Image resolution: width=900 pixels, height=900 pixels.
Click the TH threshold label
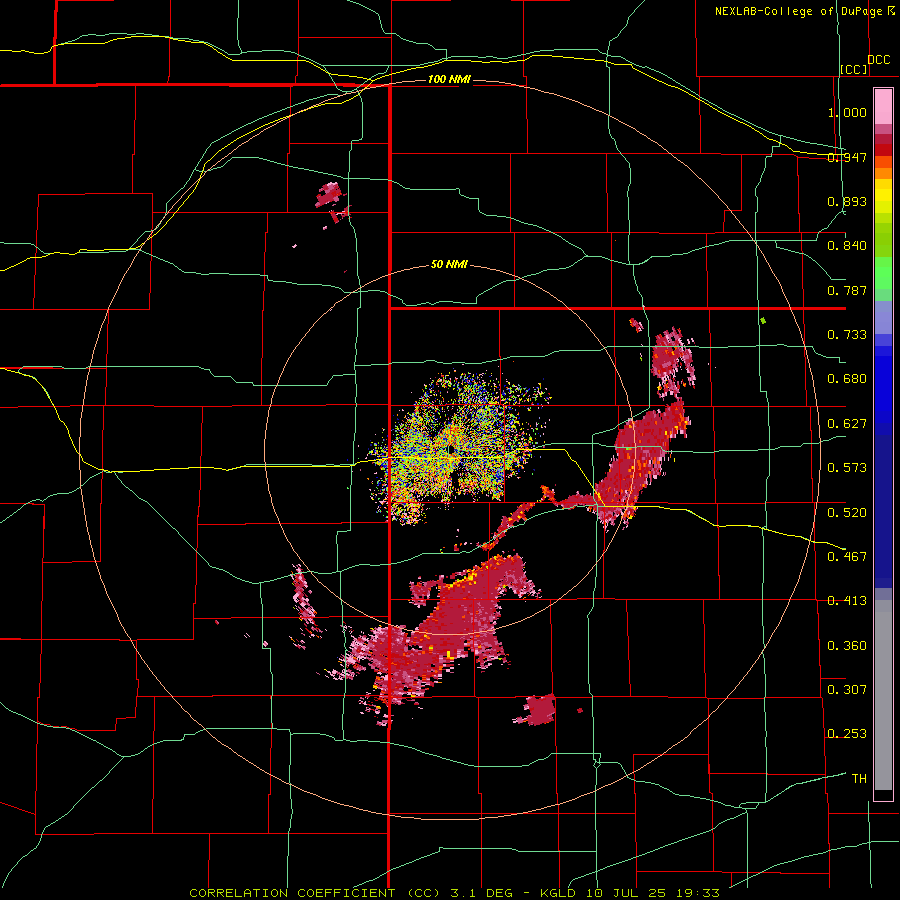point(859,779)
